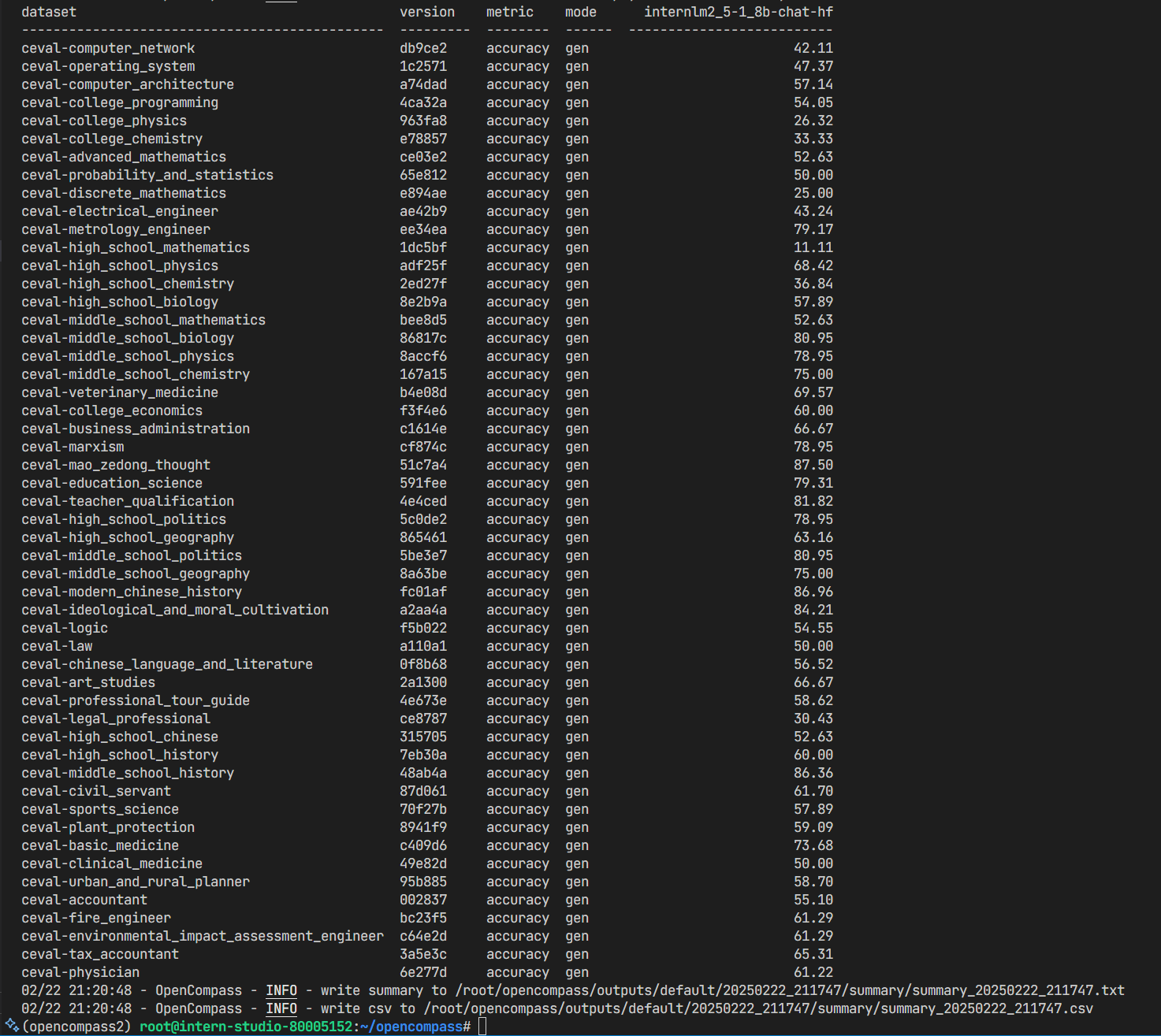The width and height of the screenshot is (1161, 1036).
Task: Click 'ceval-accountant' dataset name
Action: click(84, 900)
